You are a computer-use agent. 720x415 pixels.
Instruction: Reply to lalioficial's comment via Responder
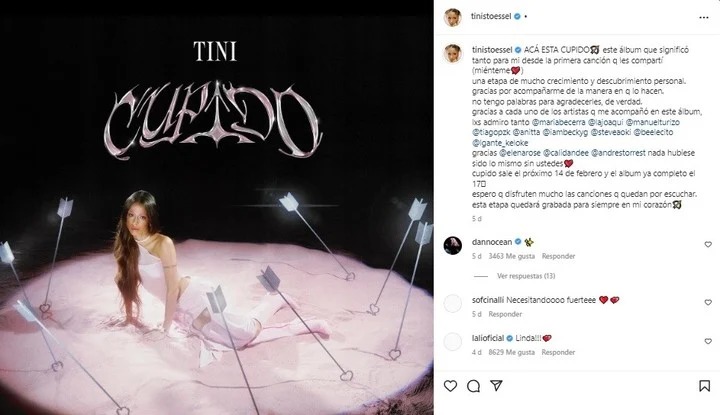click(x=558, y=353)
